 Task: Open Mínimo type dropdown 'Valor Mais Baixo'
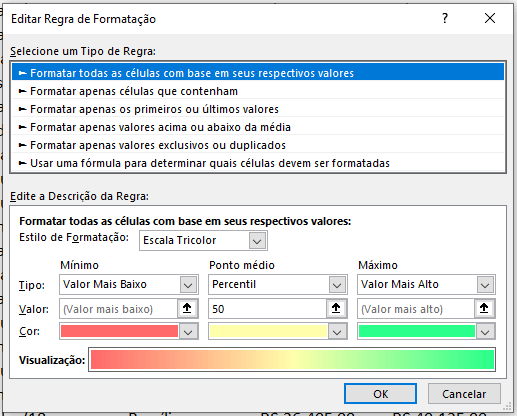click(188, 285)
